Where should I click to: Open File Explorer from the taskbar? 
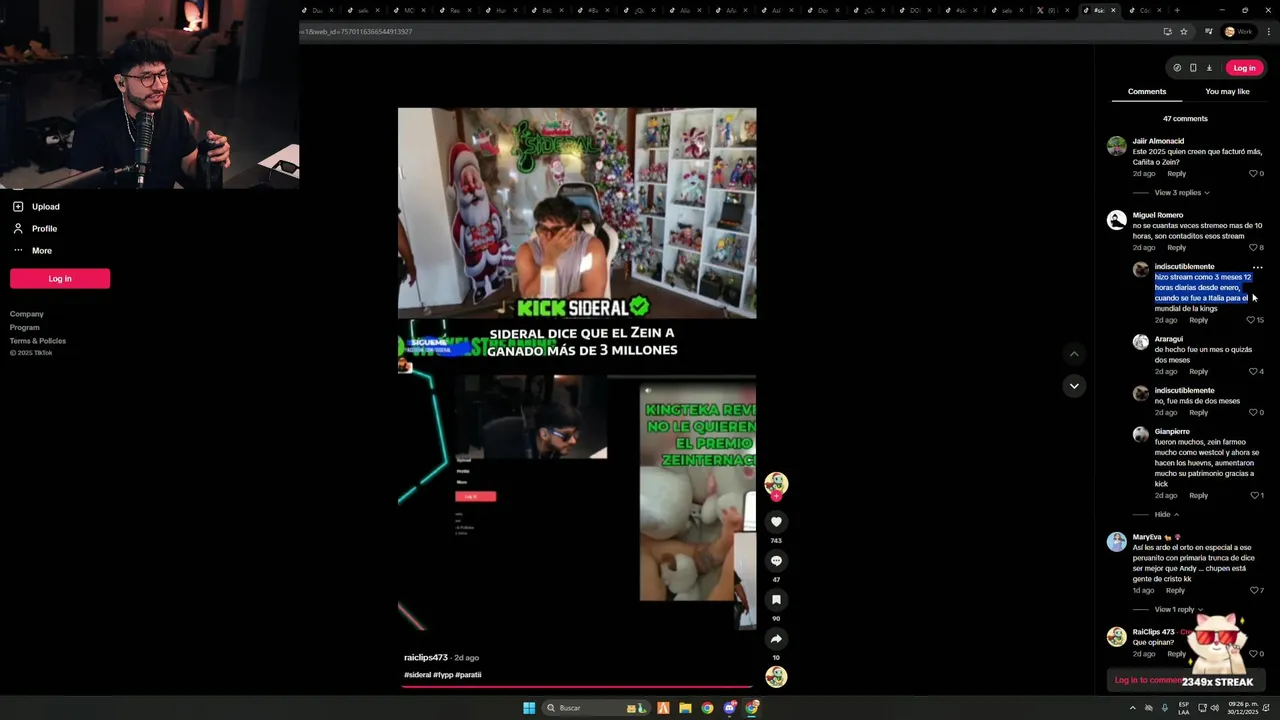[x=685, y=708]
